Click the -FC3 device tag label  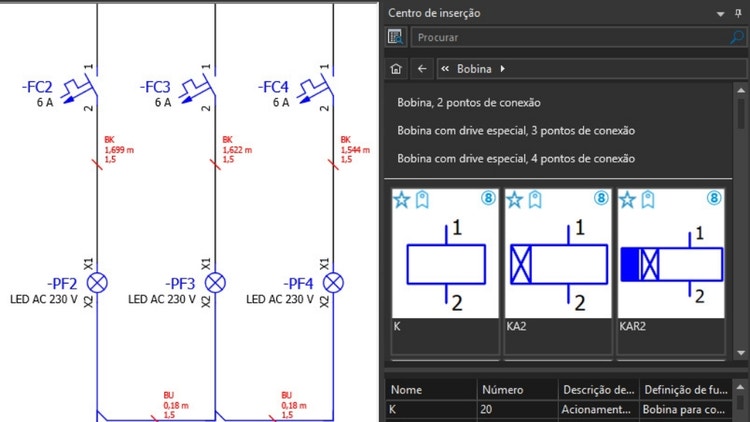(155, 87)
